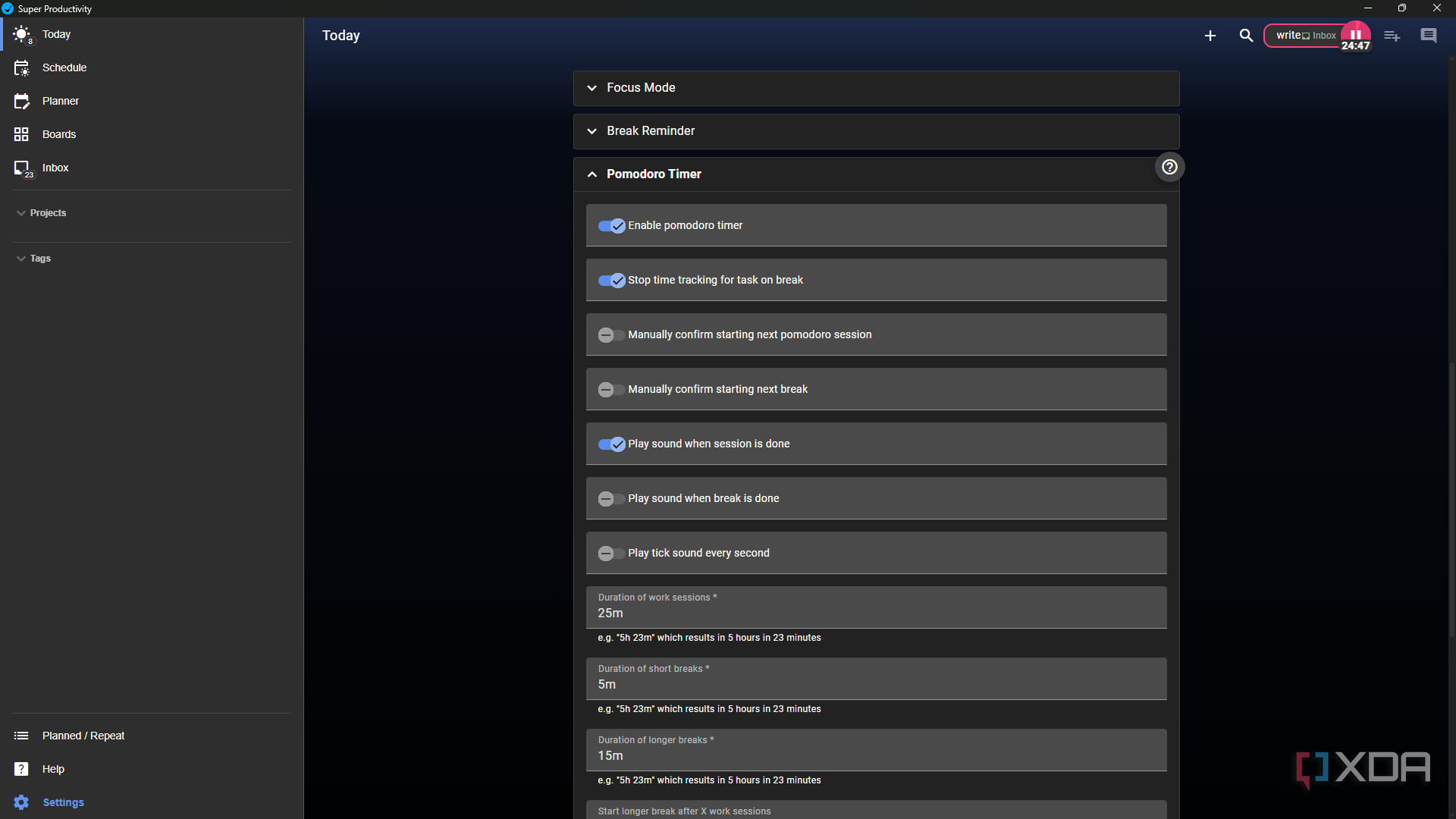Click the Duration of short breaks field
1456x819 pixels.
tap(876, 679)
